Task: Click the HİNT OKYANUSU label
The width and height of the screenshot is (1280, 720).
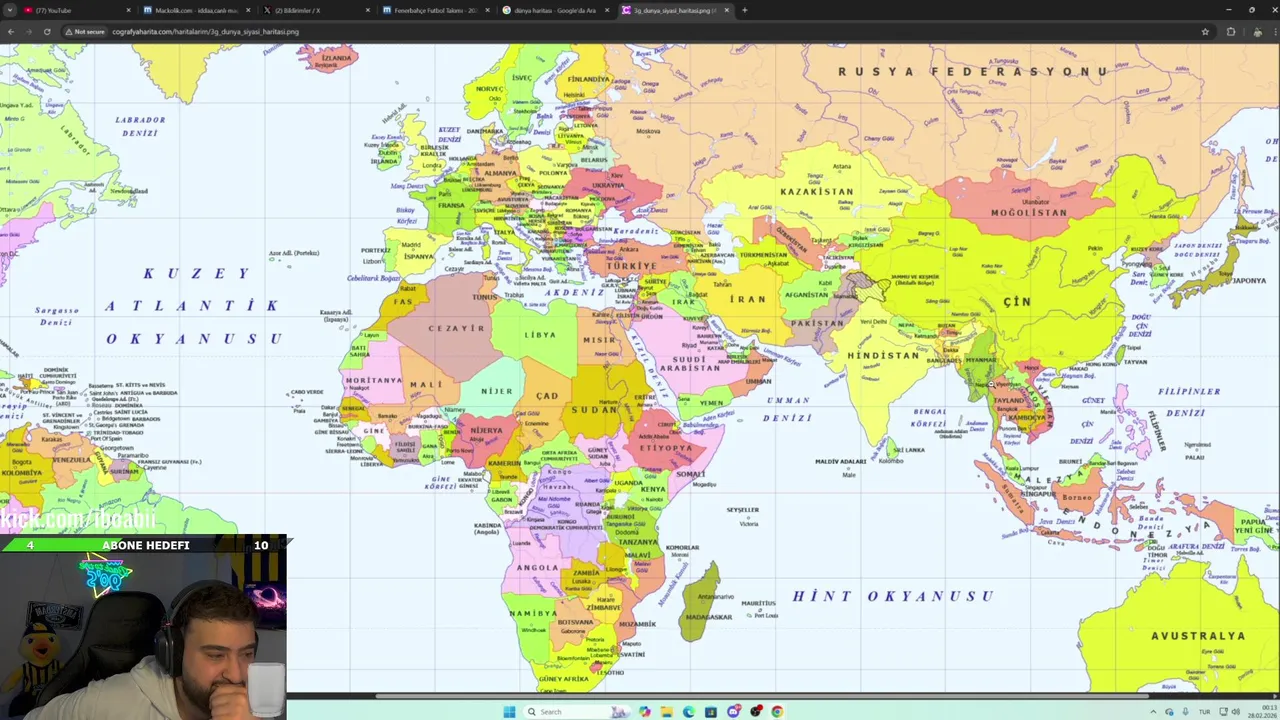Action: 893,596
